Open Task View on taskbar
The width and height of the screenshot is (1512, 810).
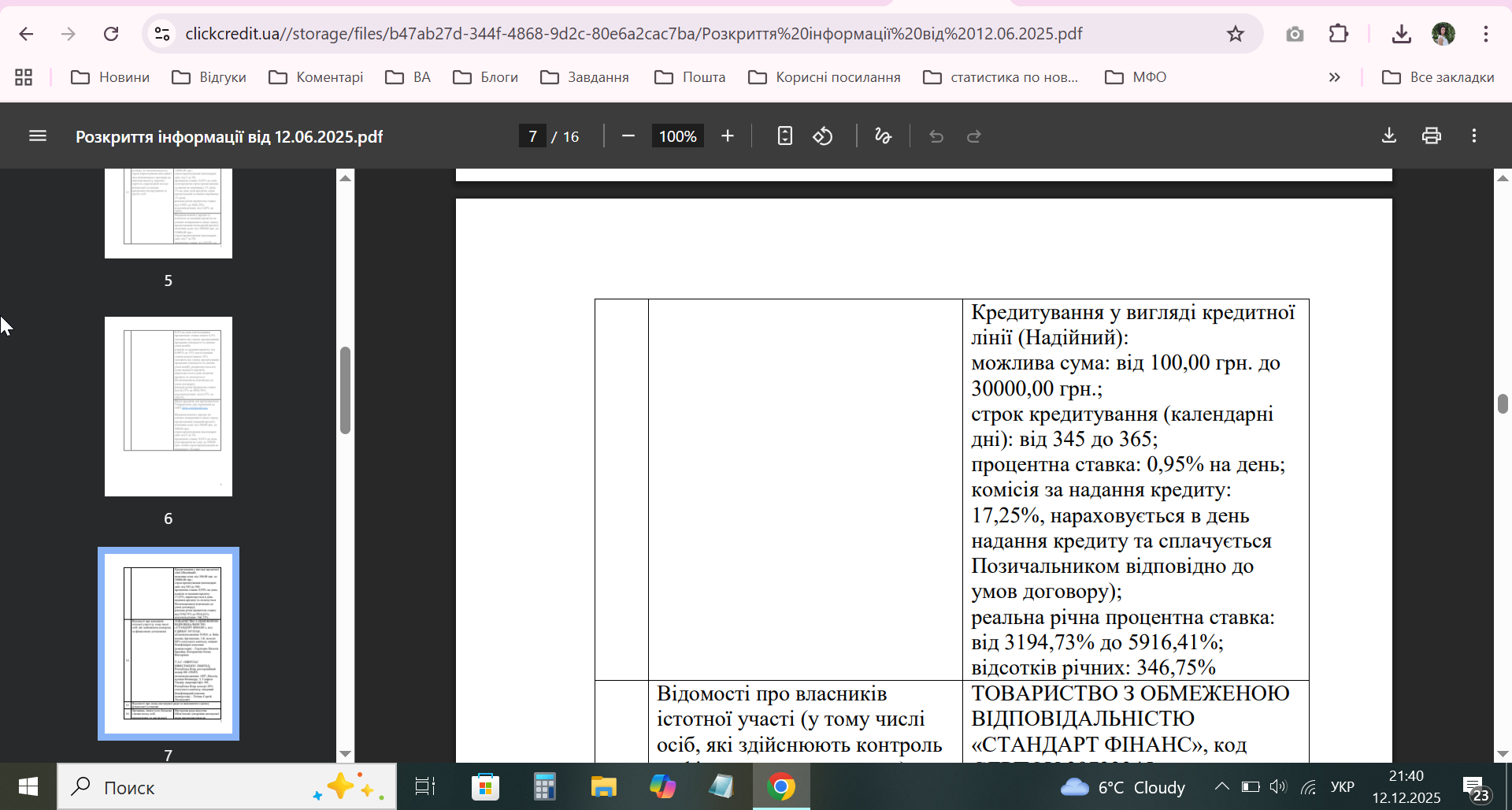pos(425,786)
